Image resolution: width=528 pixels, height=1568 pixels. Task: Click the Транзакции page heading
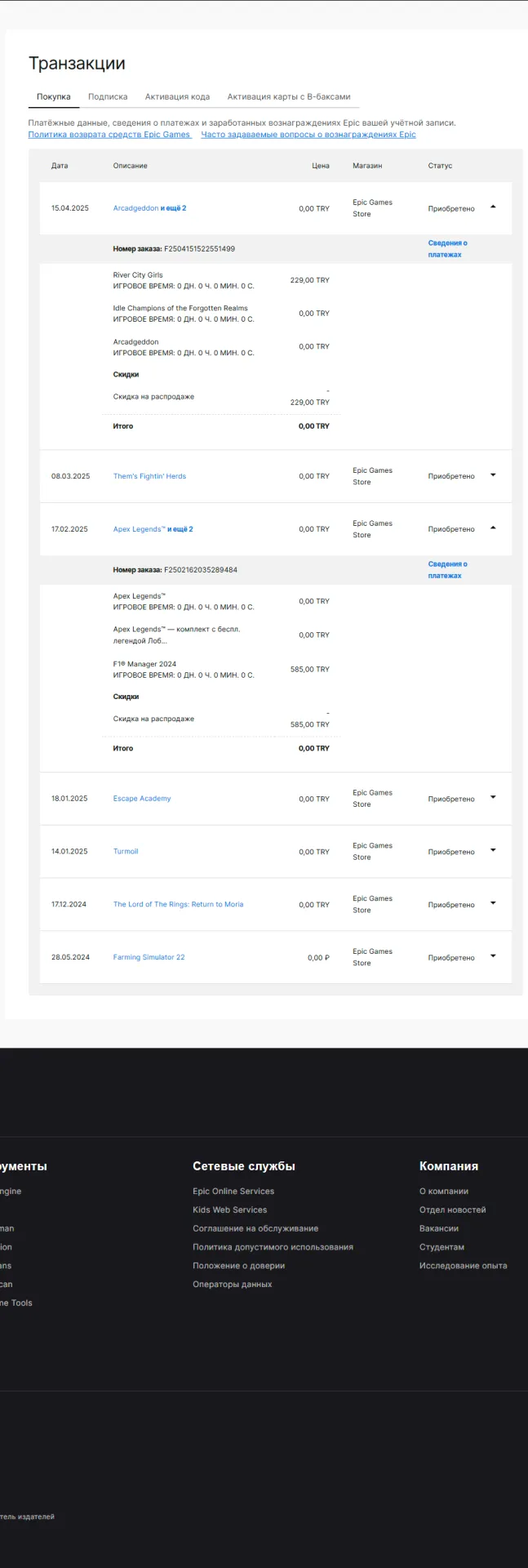(77, 64)
